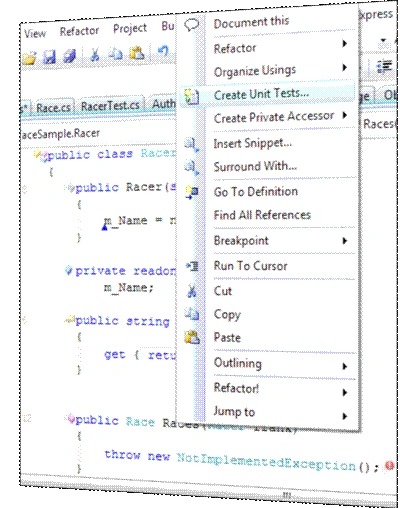The width and height of the screenshot is (400, 508).
Task: Click the 'm_Name;' field declaration
Action: point(128,287)
